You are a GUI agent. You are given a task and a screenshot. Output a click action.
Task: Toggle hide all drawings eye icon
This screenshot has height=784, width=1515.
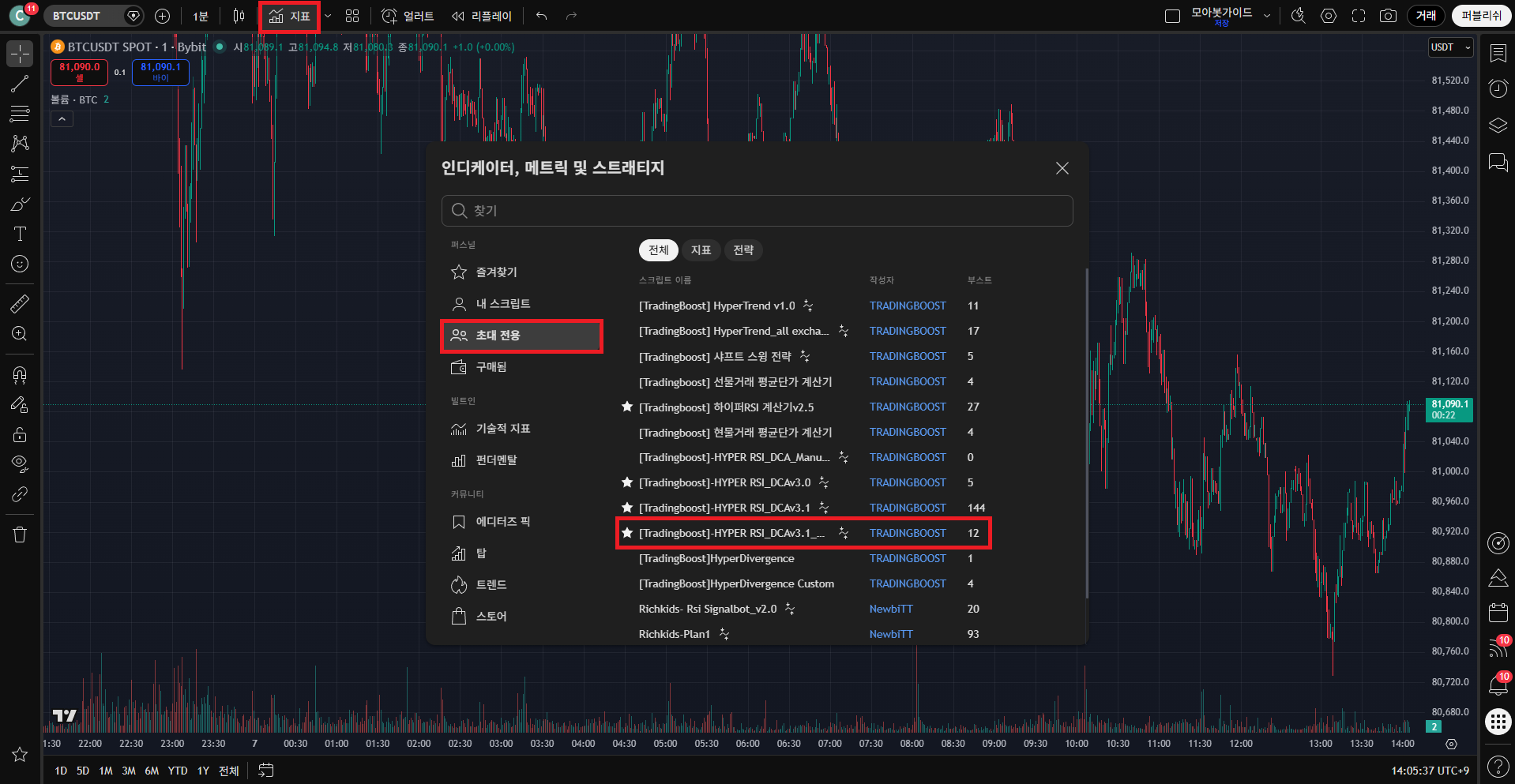20,463
